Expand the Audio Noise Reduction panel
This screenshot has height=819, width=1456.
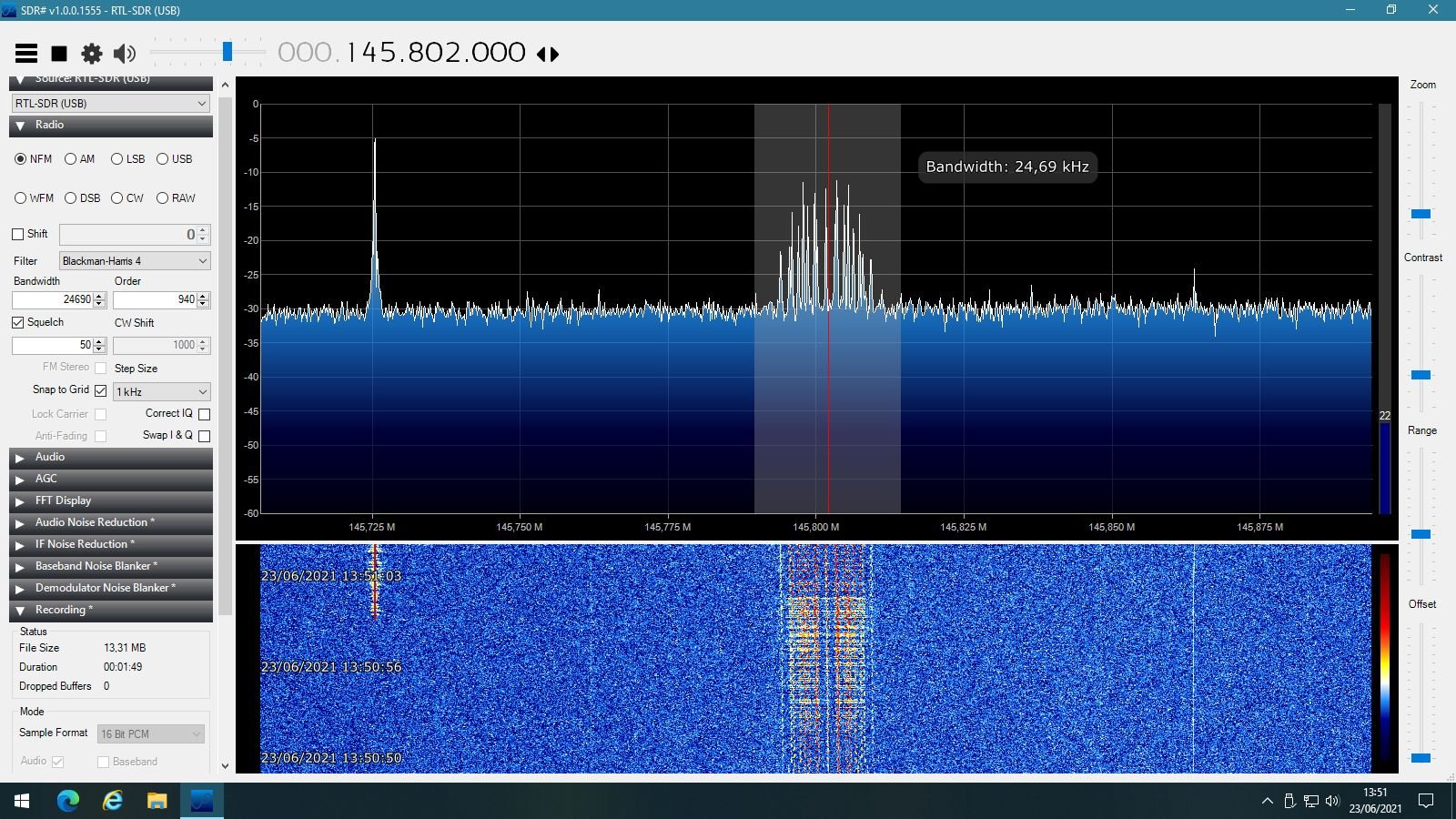(111, 523)
